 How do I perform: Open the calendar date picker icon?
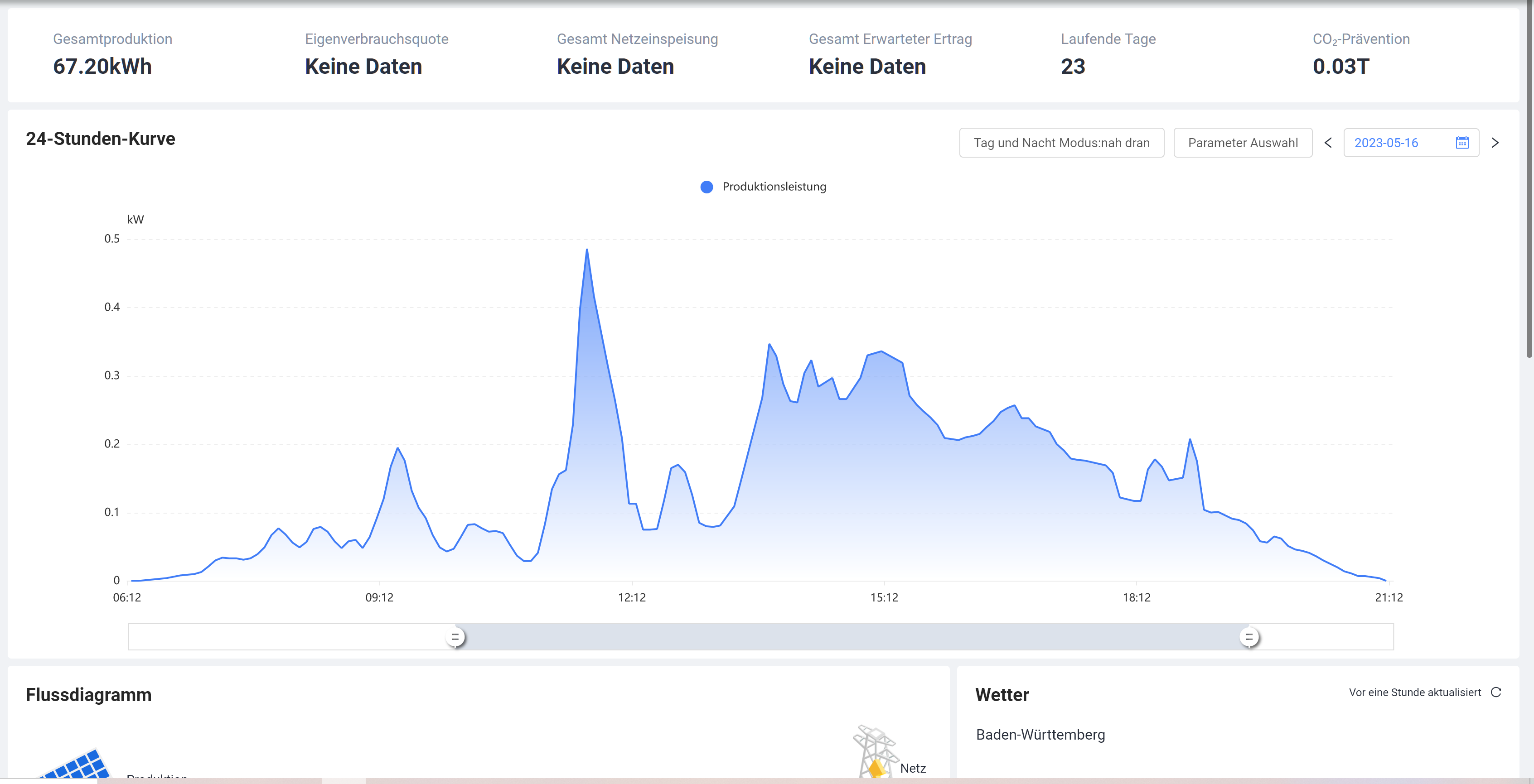click(1462, 143)
